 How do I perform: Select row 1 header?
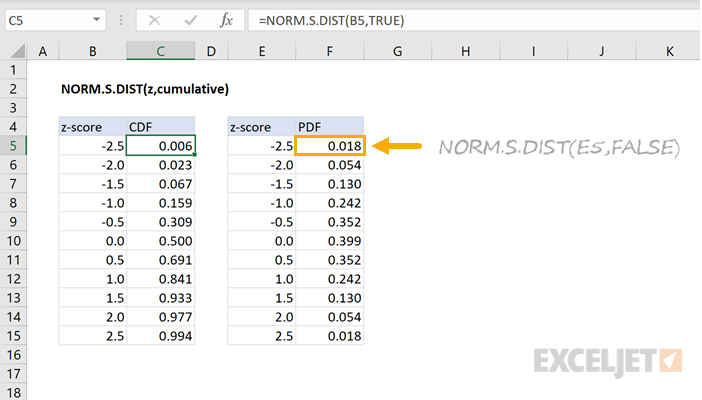pyautogui.click(x=13, y=70)
